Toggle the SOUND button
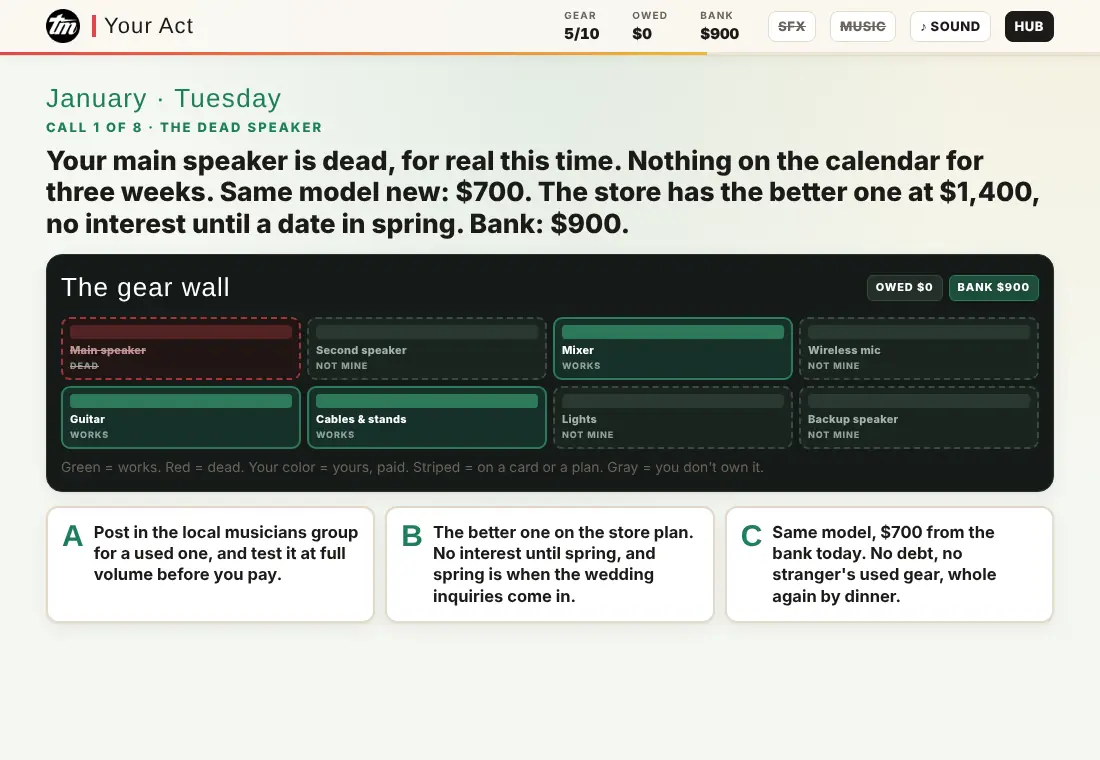Image resolution: width=1100 pixels, height=760 pixels. point(950,27)
